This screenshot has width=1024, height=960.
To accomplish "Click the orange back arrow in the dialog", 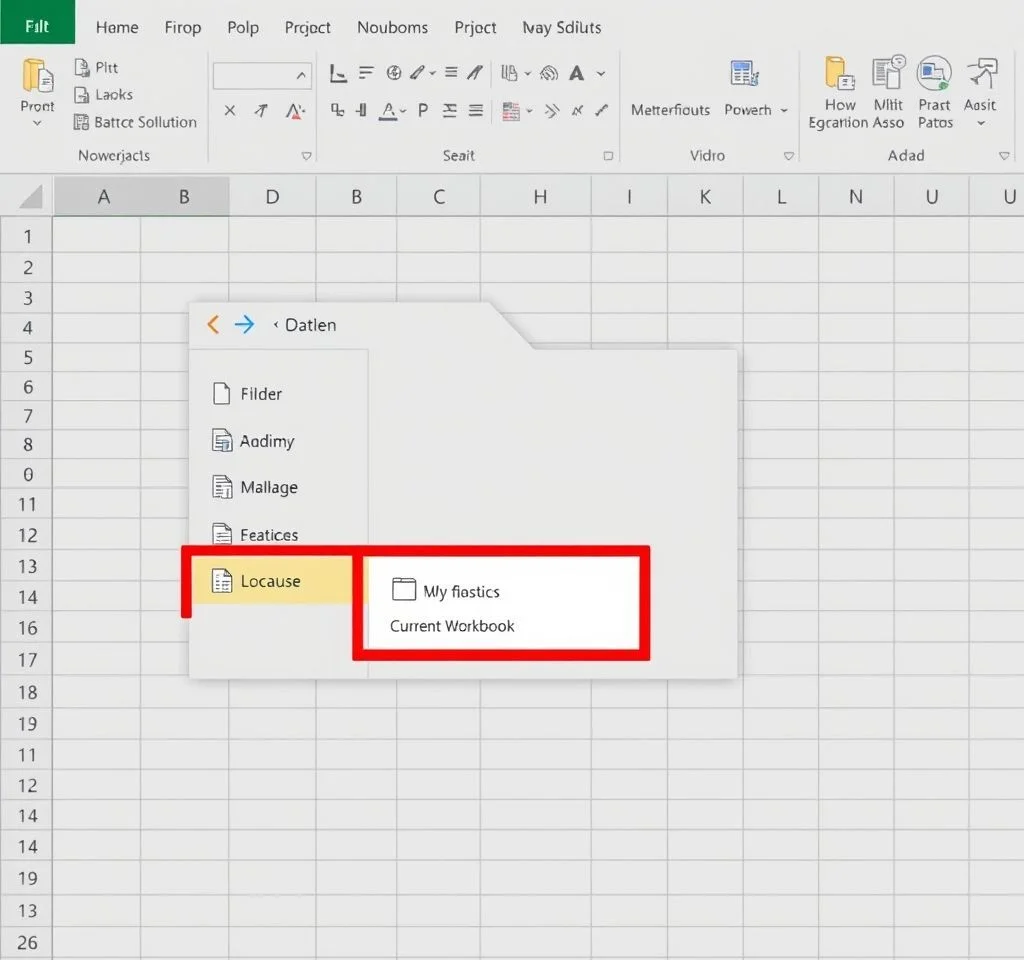I will click(x=212, y=324).
